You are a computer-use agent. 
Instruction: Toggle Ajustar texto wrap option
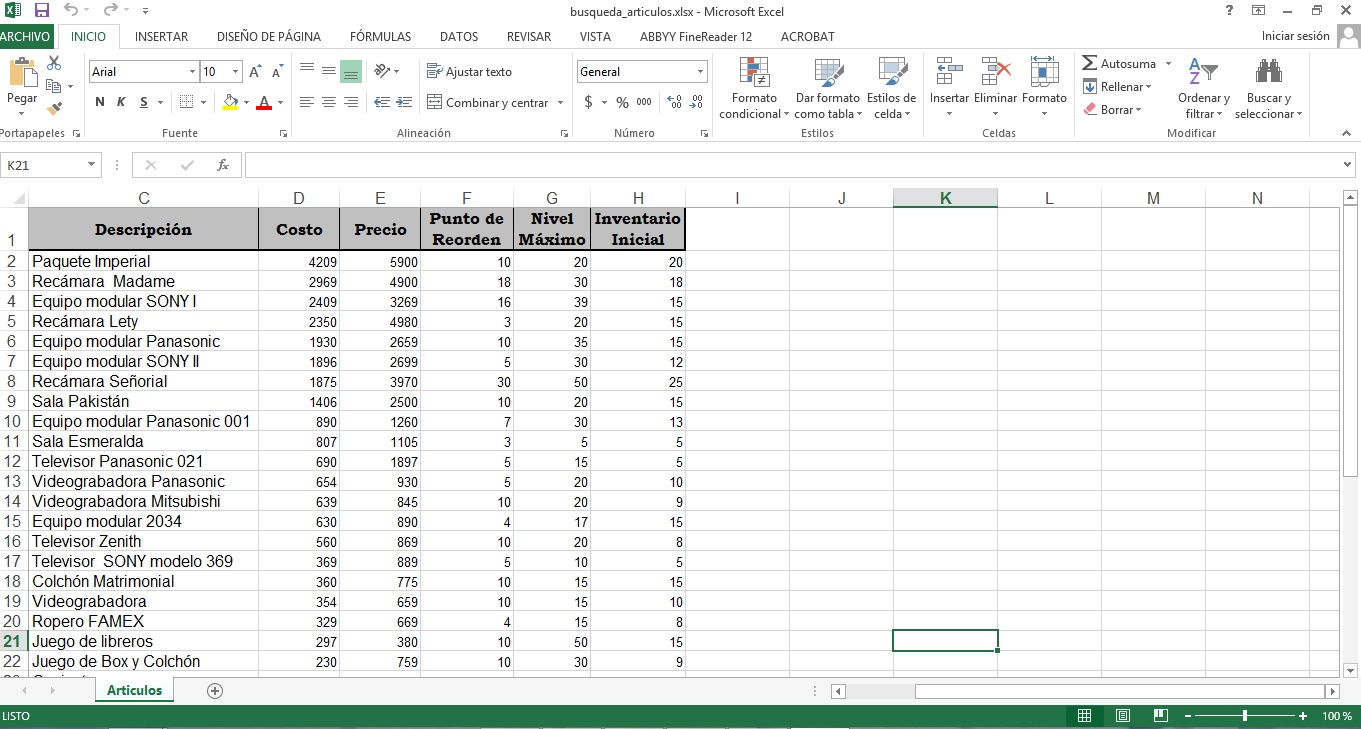469,72
